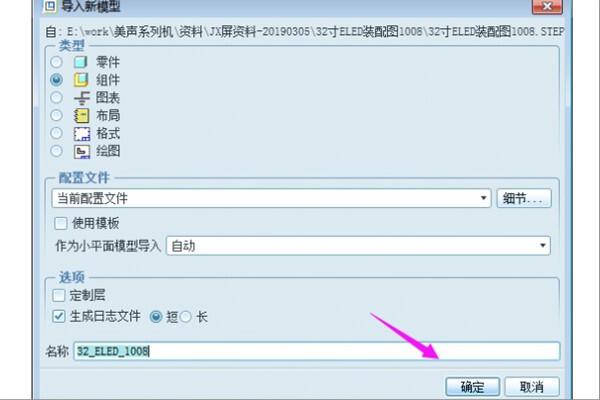
Task: Click the 取消 button
Action: click(532, 387)
